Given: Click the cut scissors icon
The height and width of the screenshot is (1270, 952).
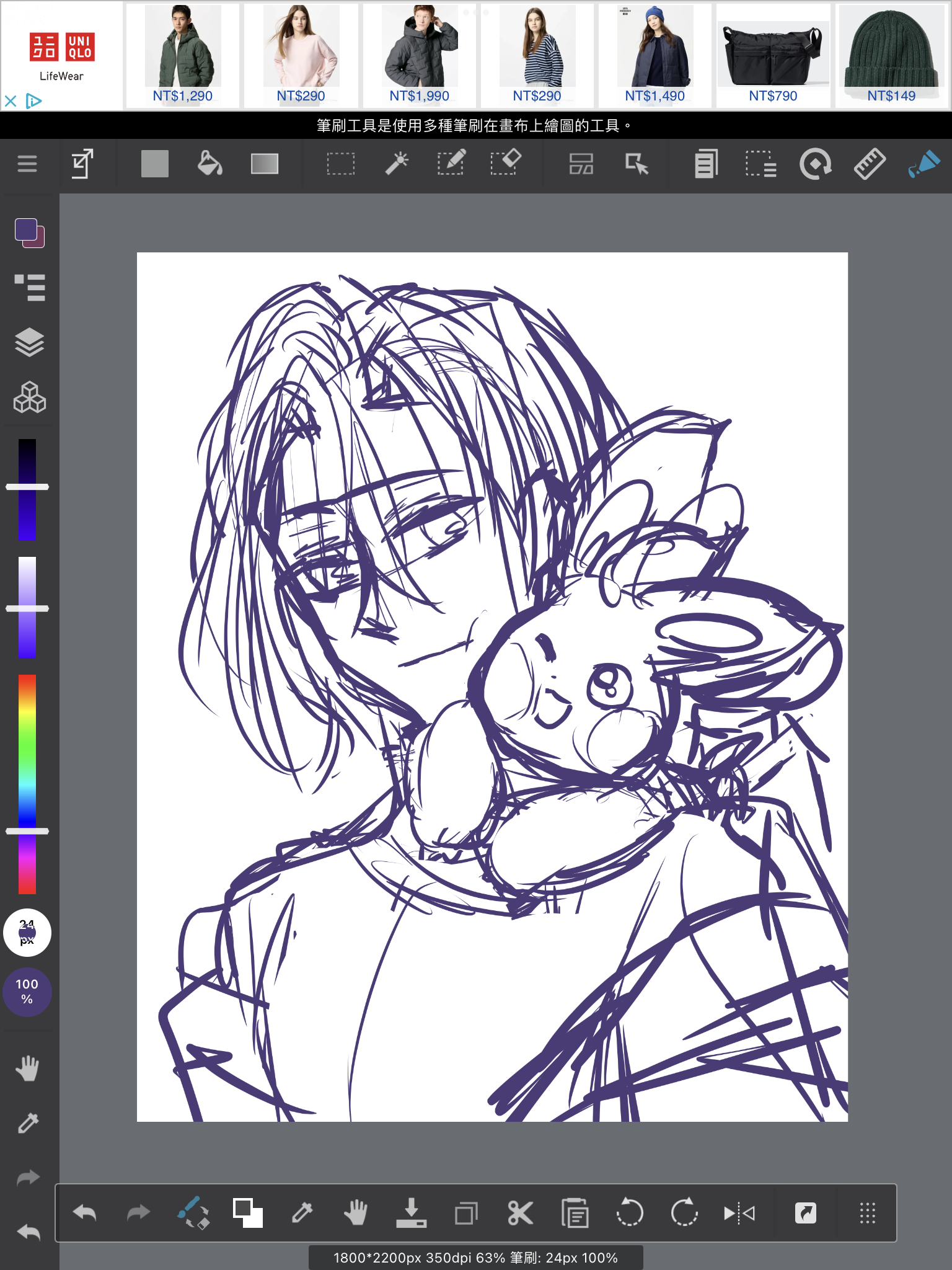Looking at the screenshot, I should tap(520, 1213).
